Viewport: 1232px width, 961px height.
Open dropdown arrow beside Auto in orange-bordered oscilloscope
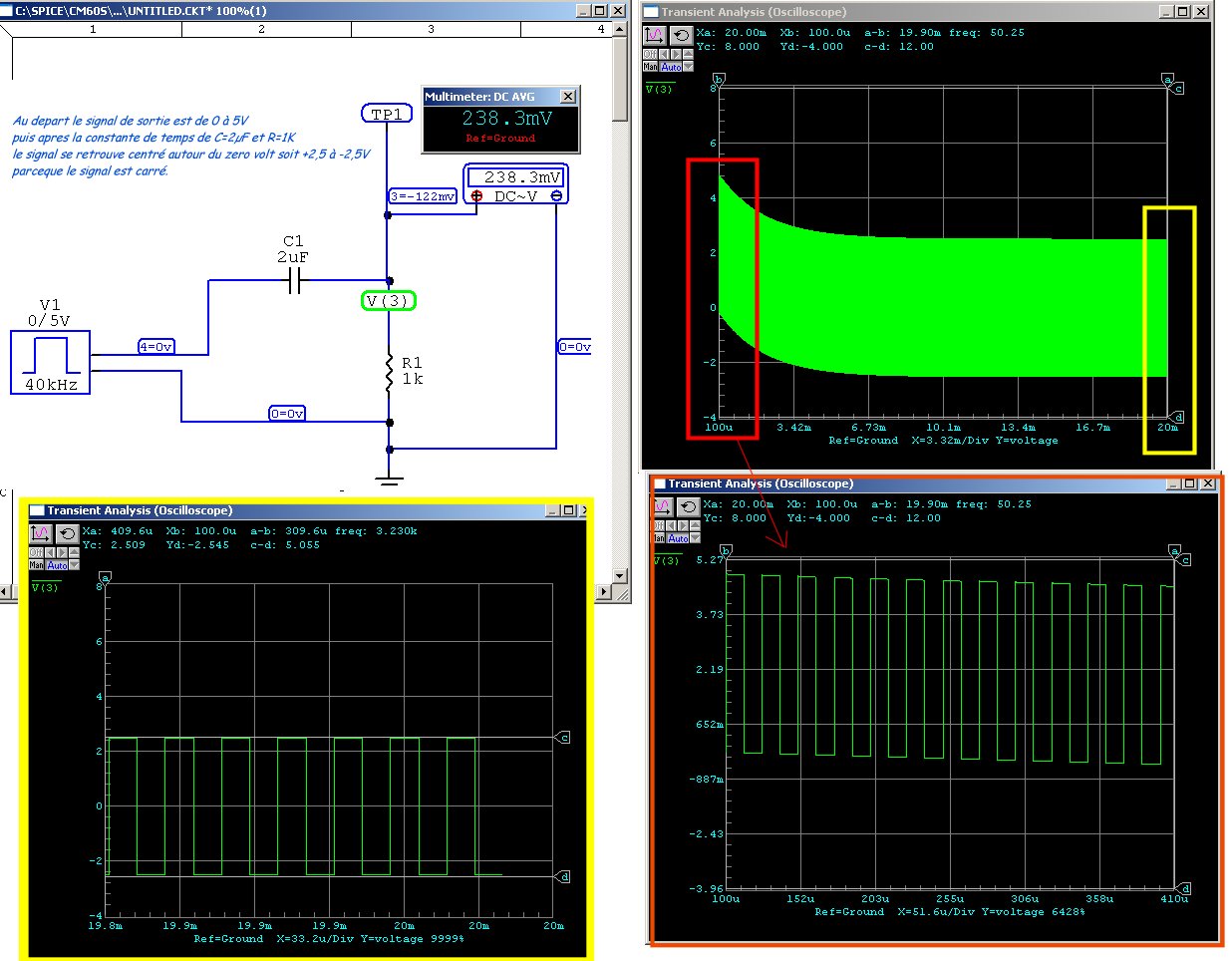pyautogui.click(x=696, y=538)
